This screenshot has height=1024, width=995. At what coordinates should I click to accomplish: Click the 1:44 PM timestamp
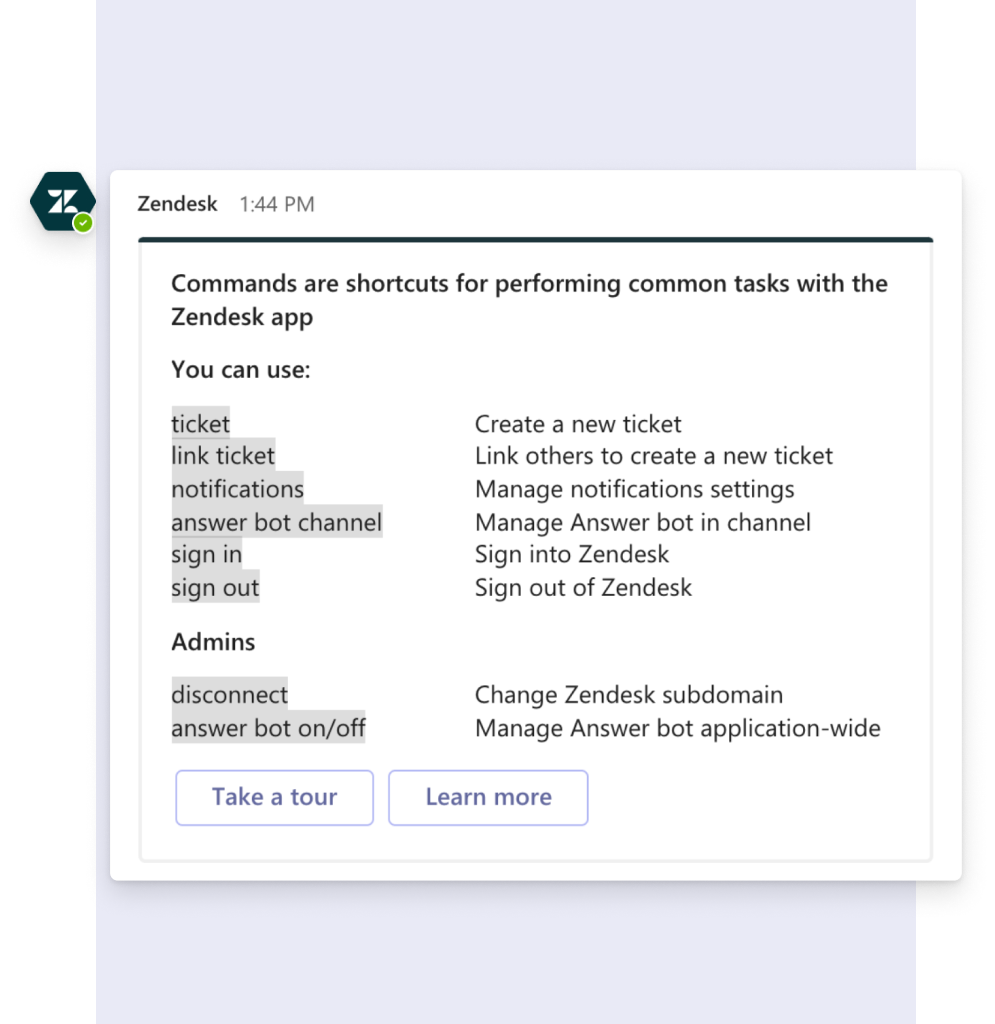(277, 204)
